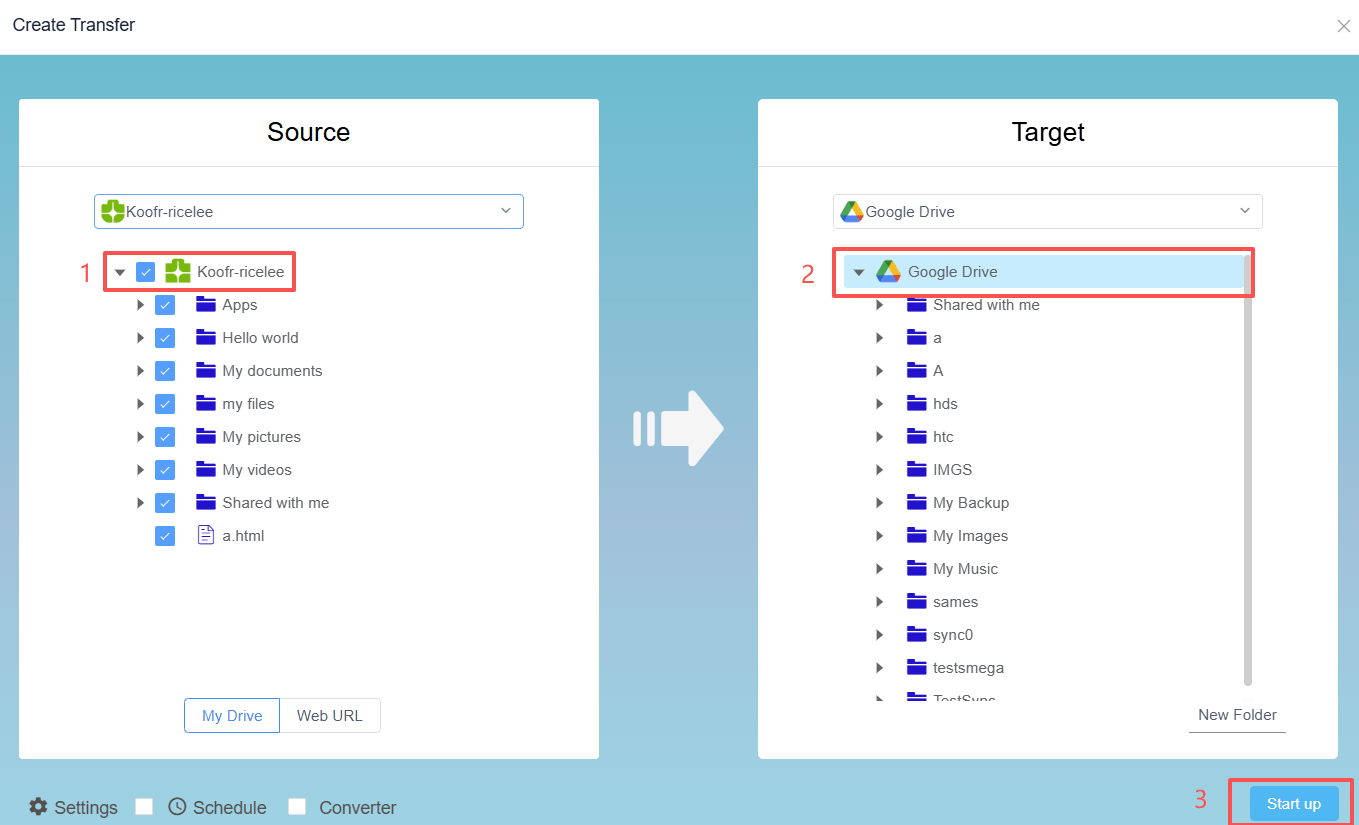Click the Hello world folder icon
The height and width of the screenshot is (825, 1359).
tap(206, 337)
